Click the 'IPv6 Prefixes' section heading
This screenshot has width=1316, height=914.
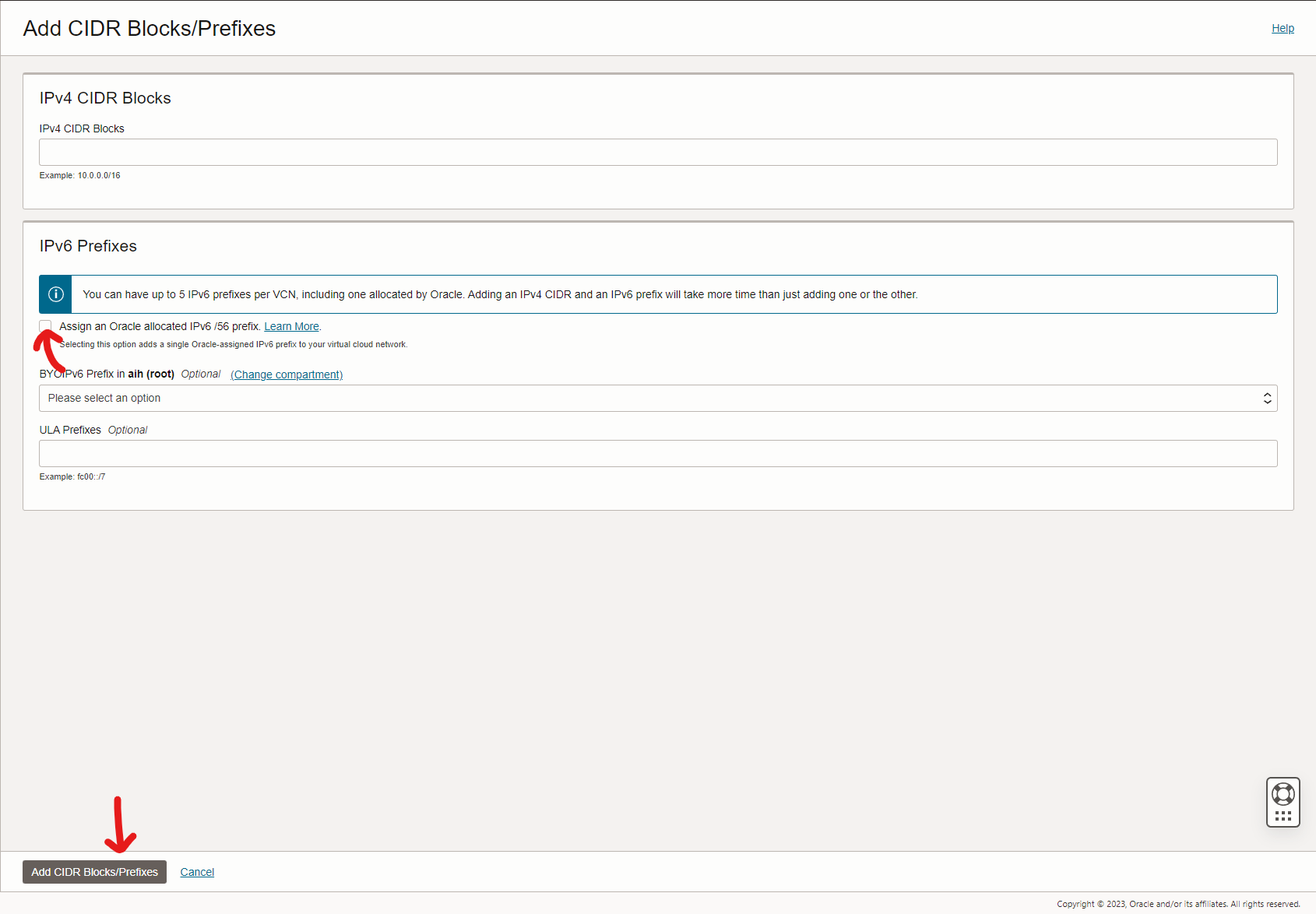88,246
